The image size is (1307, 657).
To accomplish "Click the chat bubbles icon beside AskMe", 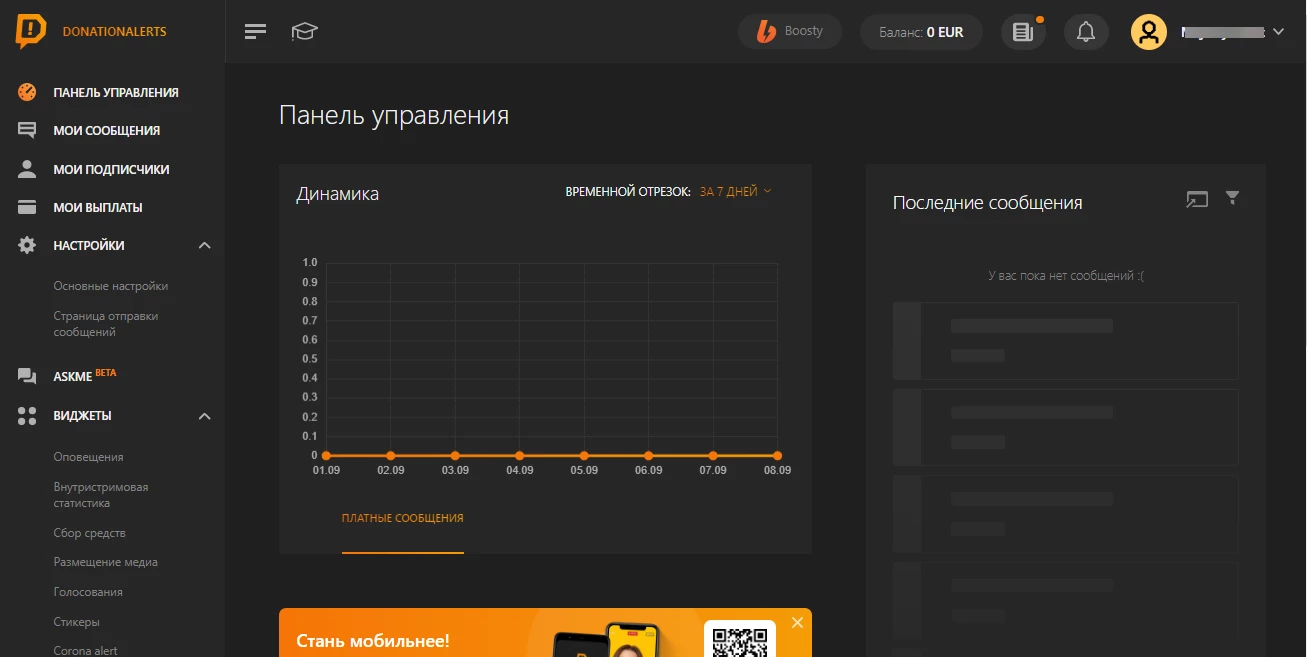I will point(27,377).
